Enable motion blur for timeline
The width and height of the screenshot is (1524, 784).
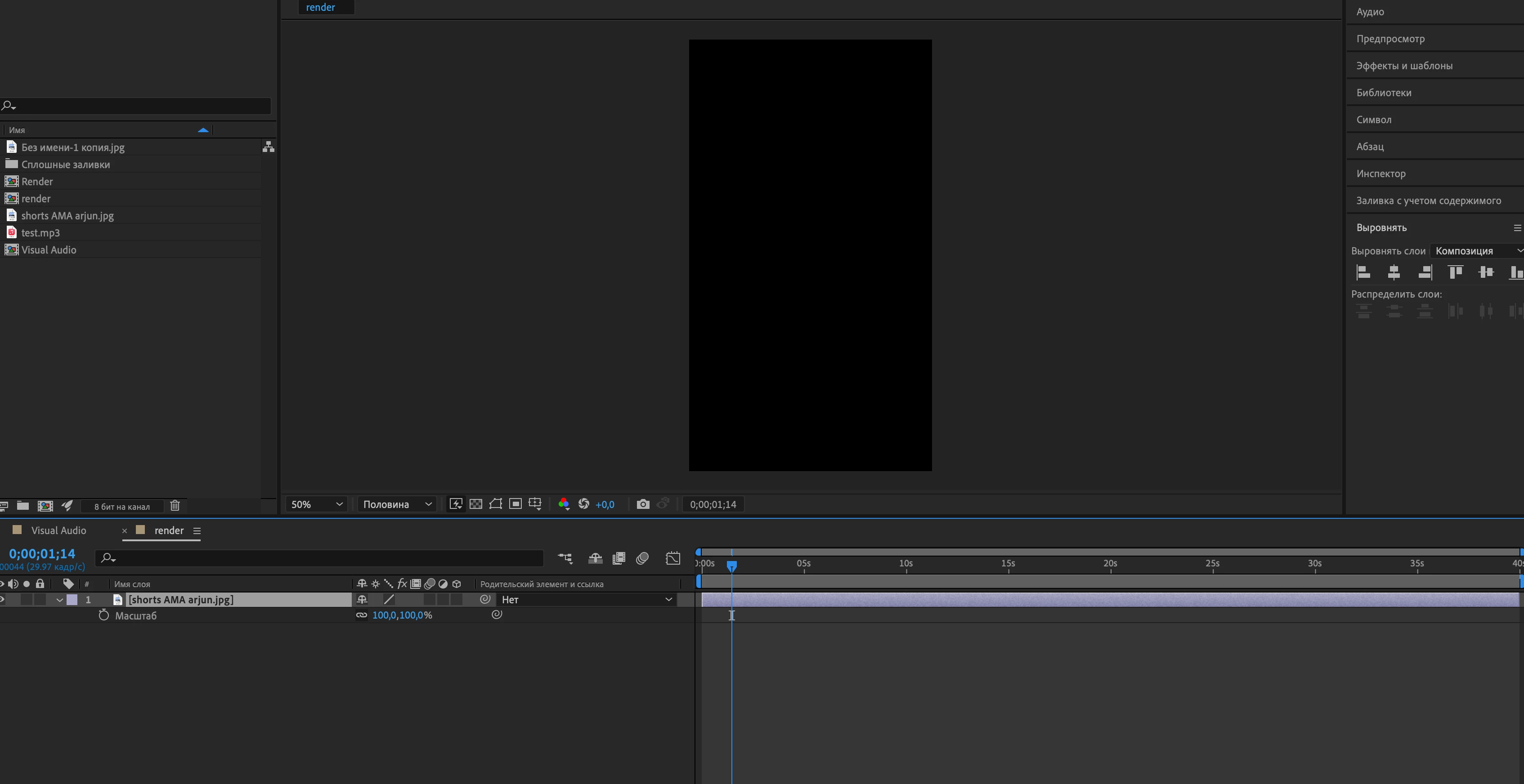[x=642, y=558]
